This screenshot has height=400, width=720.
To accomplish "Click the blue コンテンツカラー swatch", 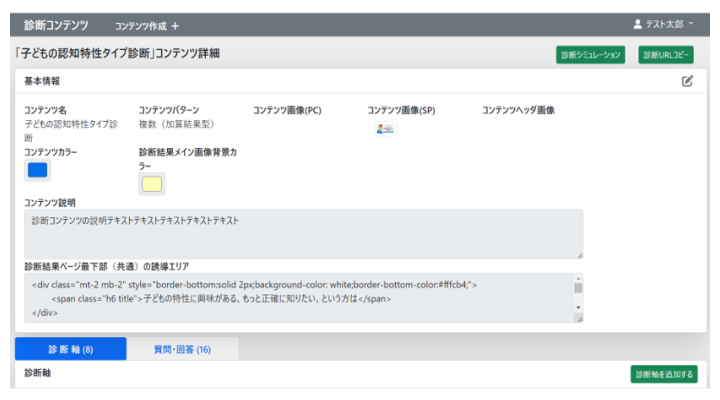I will [x=37, y=170].
